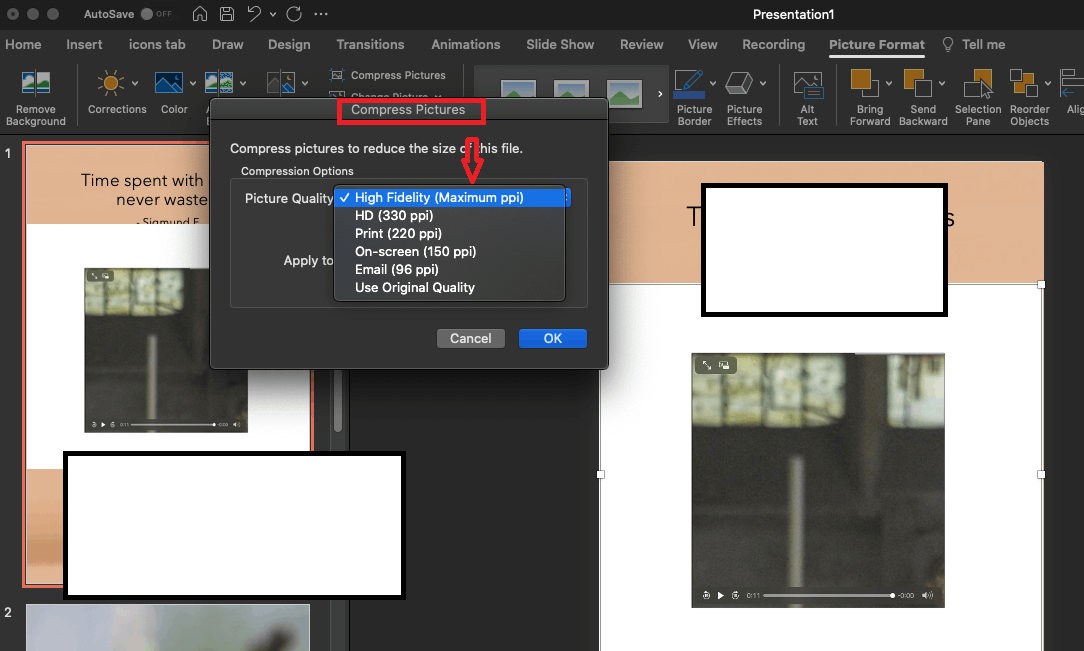
Task: Expand the Corrections dropdown arrow
Action: click(x=135, y=84)
